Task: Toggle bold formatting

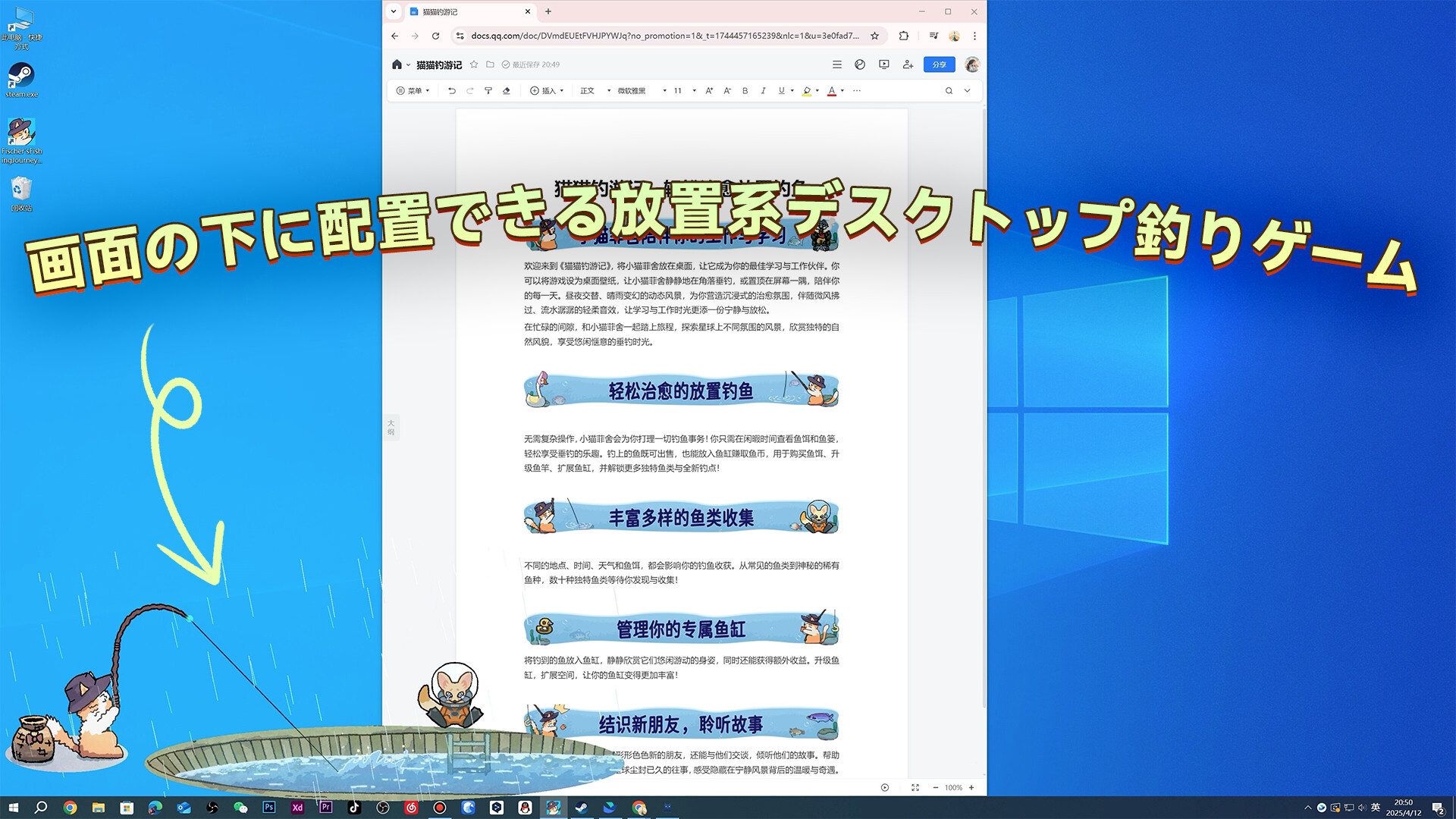Action: tap(745, 90)
